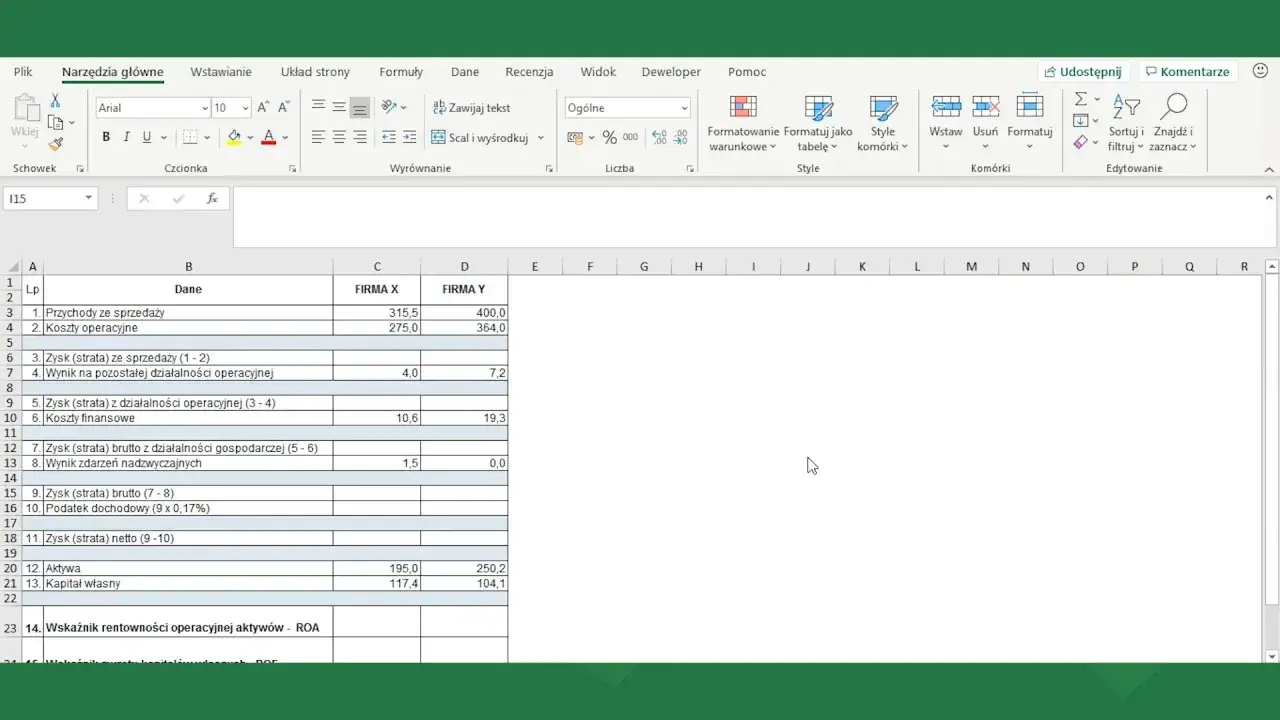
Task: Toggle italic formatting
Action: pos(127,138)
